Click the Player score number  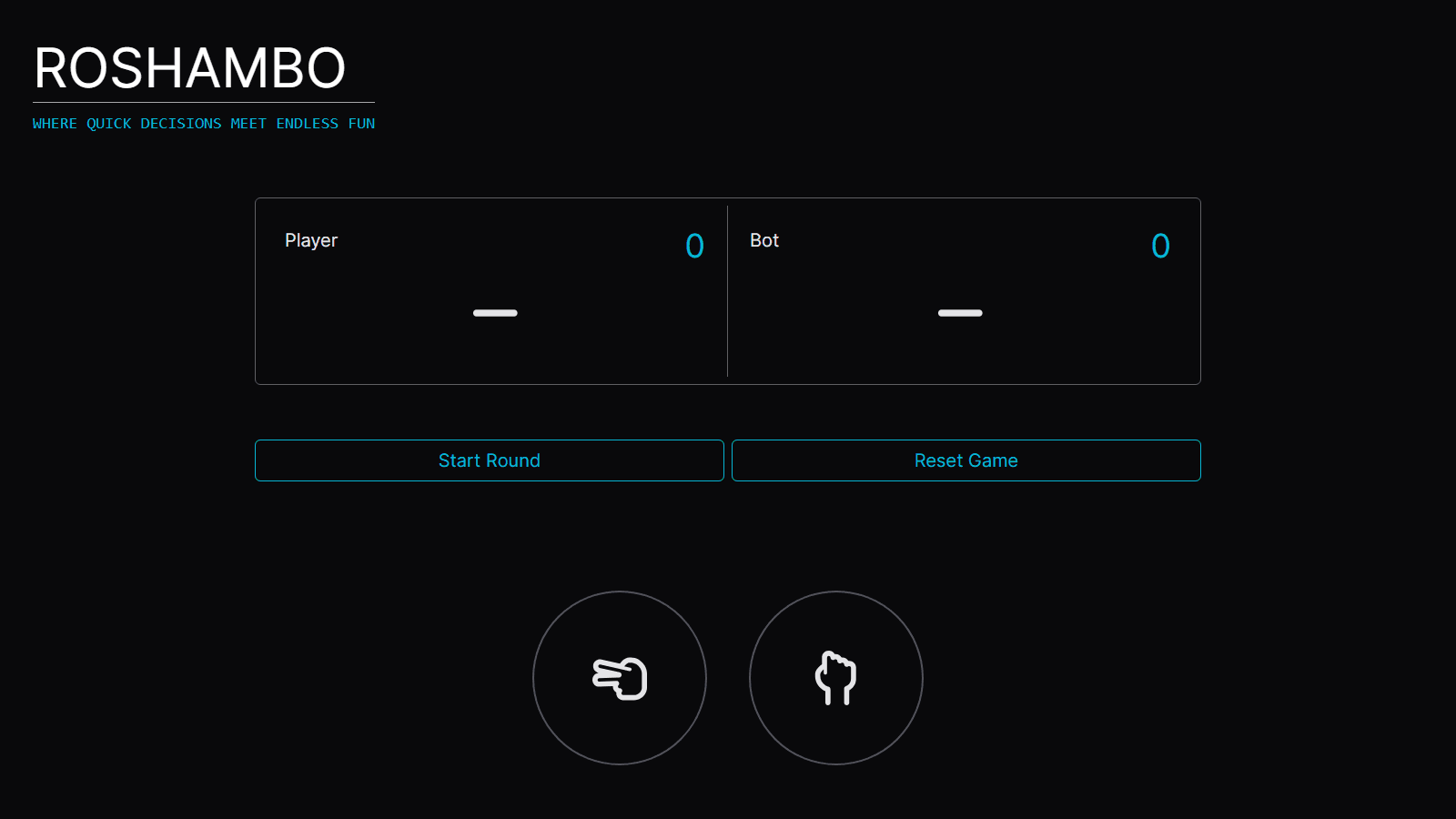coord(694,246)
